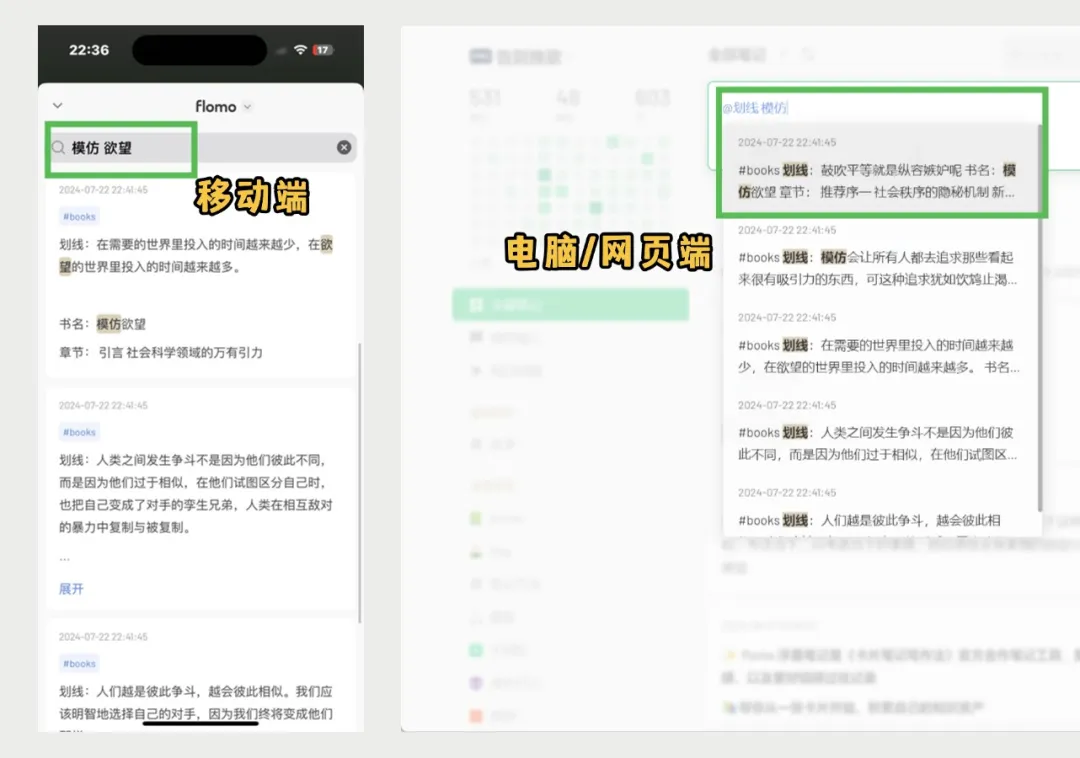1080x758 pixels.
Task: Focus the mobile search field containing 模仿 欲望
Action: coord(202,147)
